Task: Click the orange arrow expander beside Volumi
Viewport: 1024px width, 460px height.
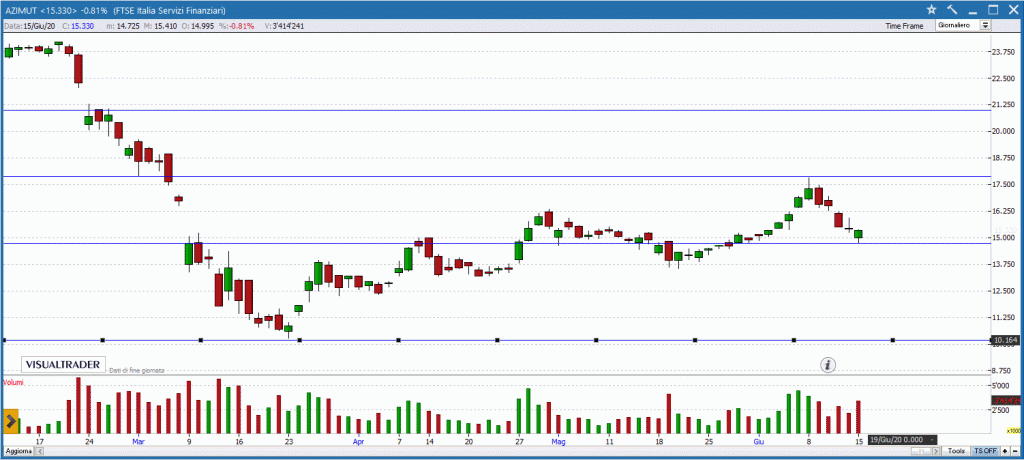Action: coord(11,422)
